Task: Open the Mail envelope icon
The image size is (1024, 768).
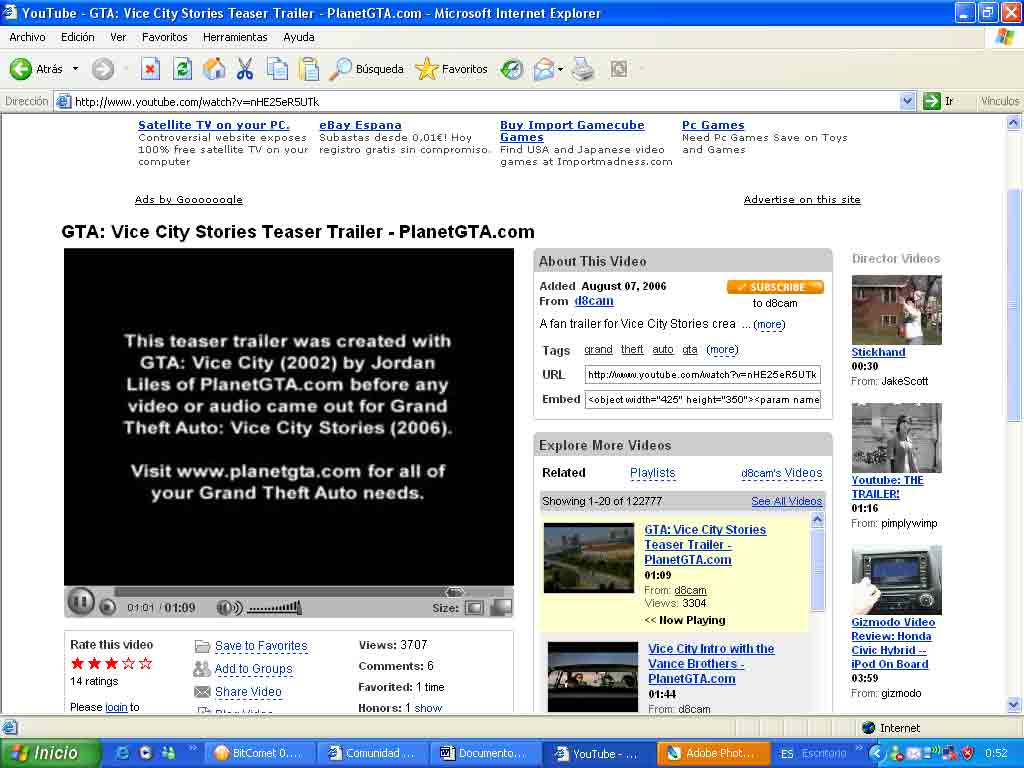Action: [x=543, y=69]
